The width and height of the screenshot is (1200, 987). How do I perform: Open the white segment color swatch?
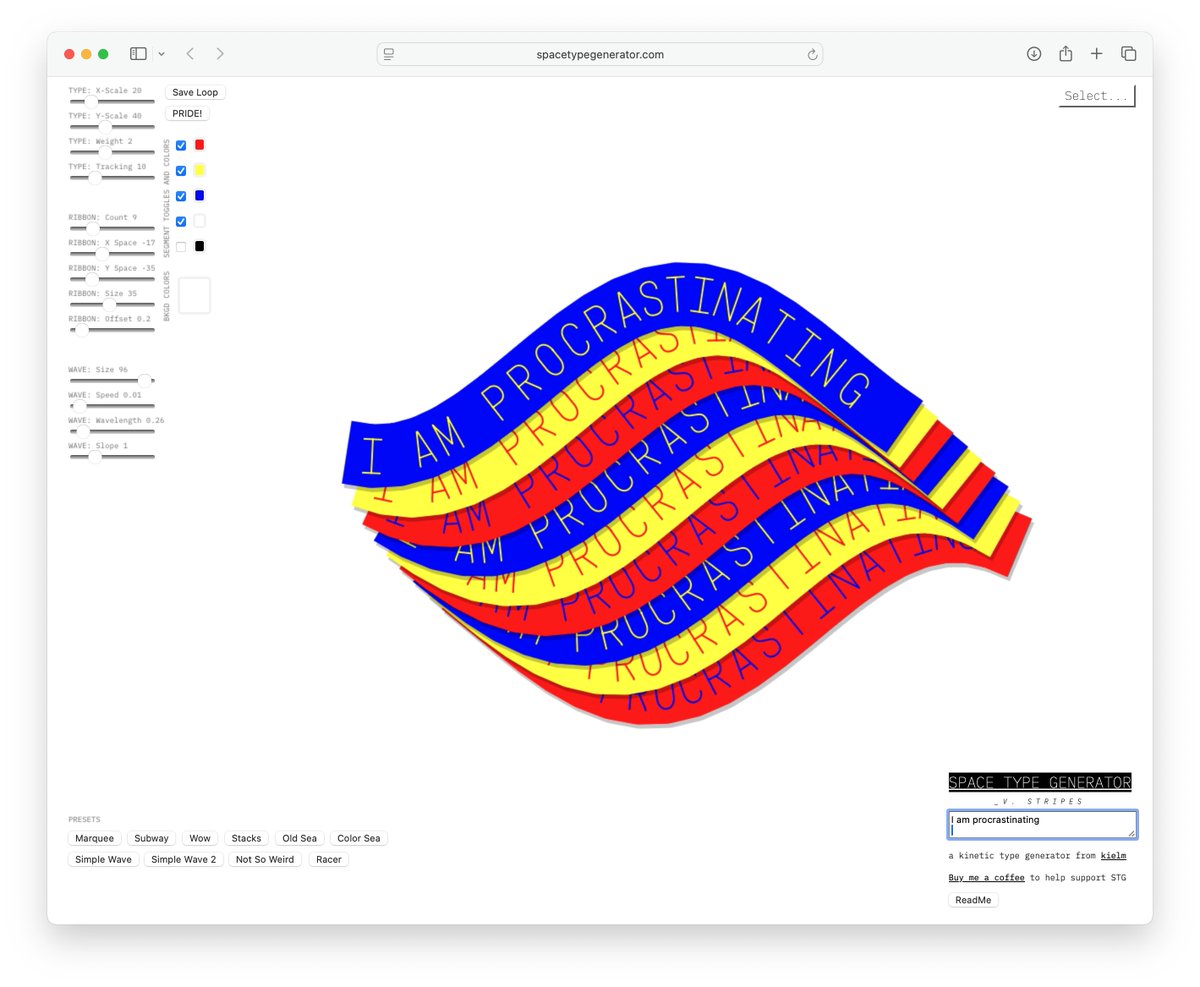[x=199, y=221]
